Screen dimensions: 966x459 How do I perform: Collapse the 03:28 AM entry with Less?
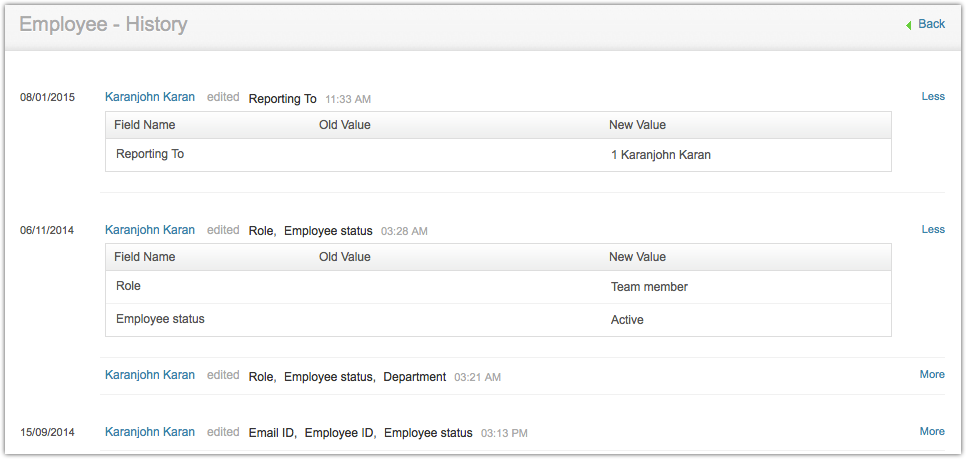point(932,230)
